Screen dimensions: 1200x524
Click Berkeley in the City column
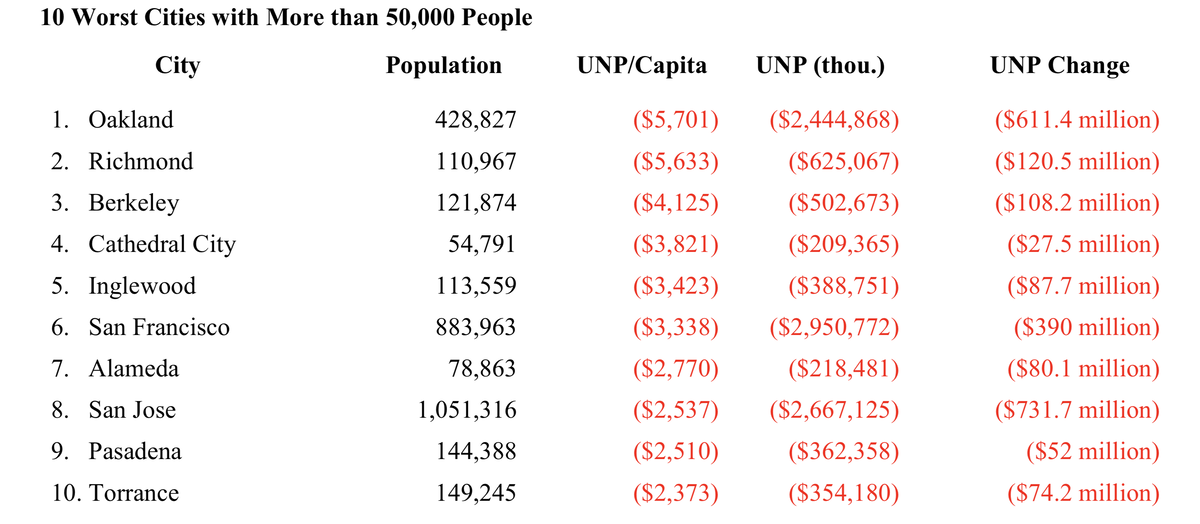coord(134,204)
